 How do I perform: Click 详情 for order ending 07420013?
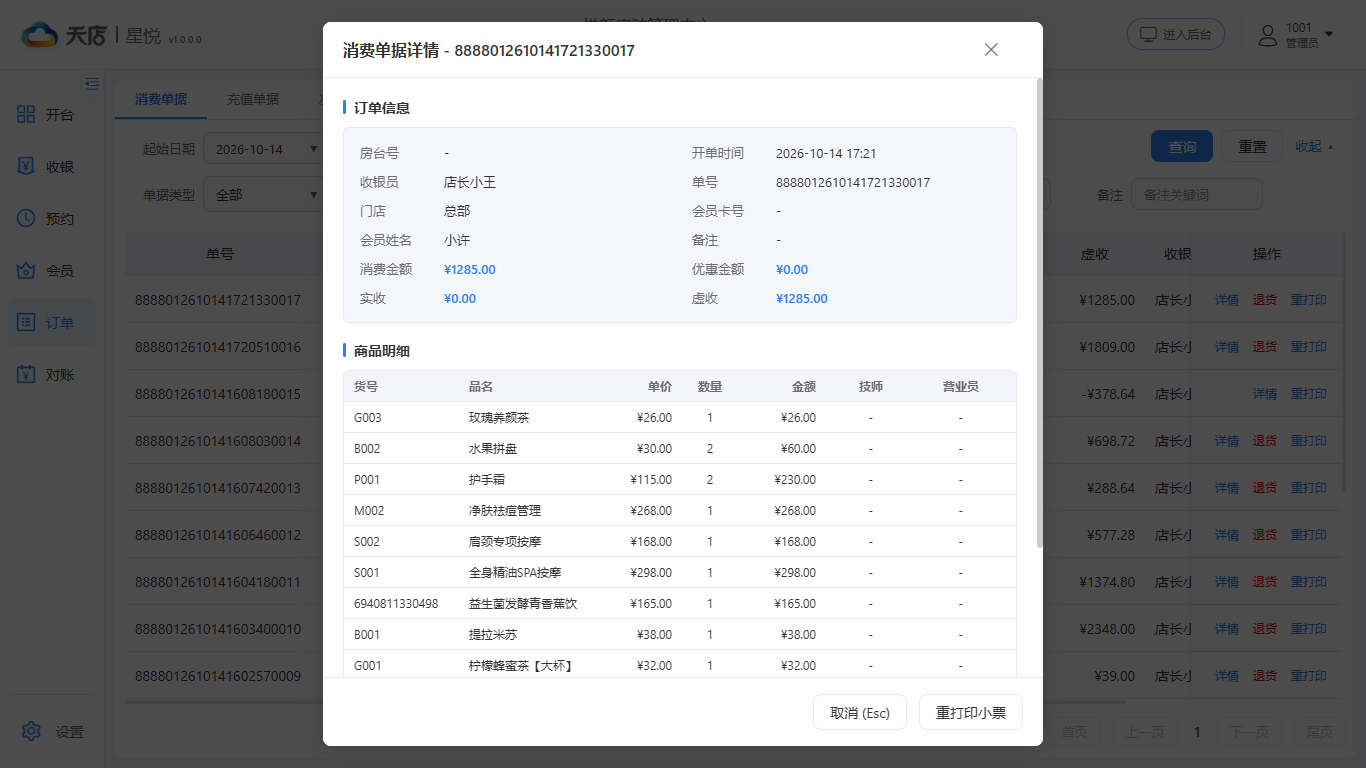[x=1226, y=488]
